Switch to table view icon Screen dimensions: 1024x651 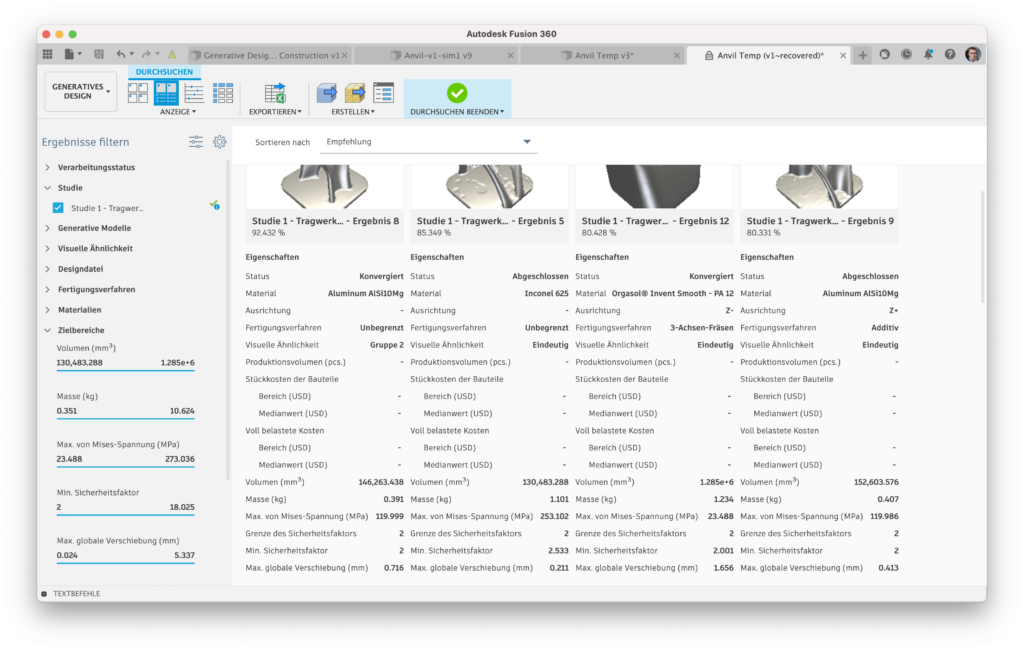pyautogui.click(x=223, y=93)
